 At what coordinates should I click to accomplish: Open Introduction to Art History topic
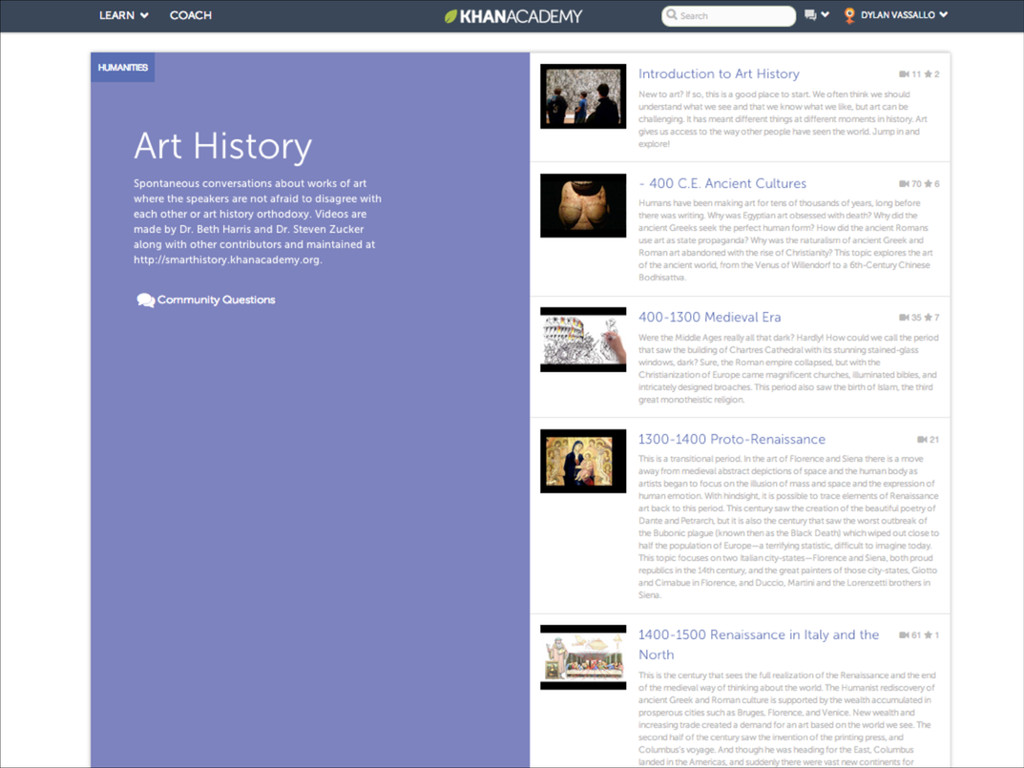tap(718, 74)
